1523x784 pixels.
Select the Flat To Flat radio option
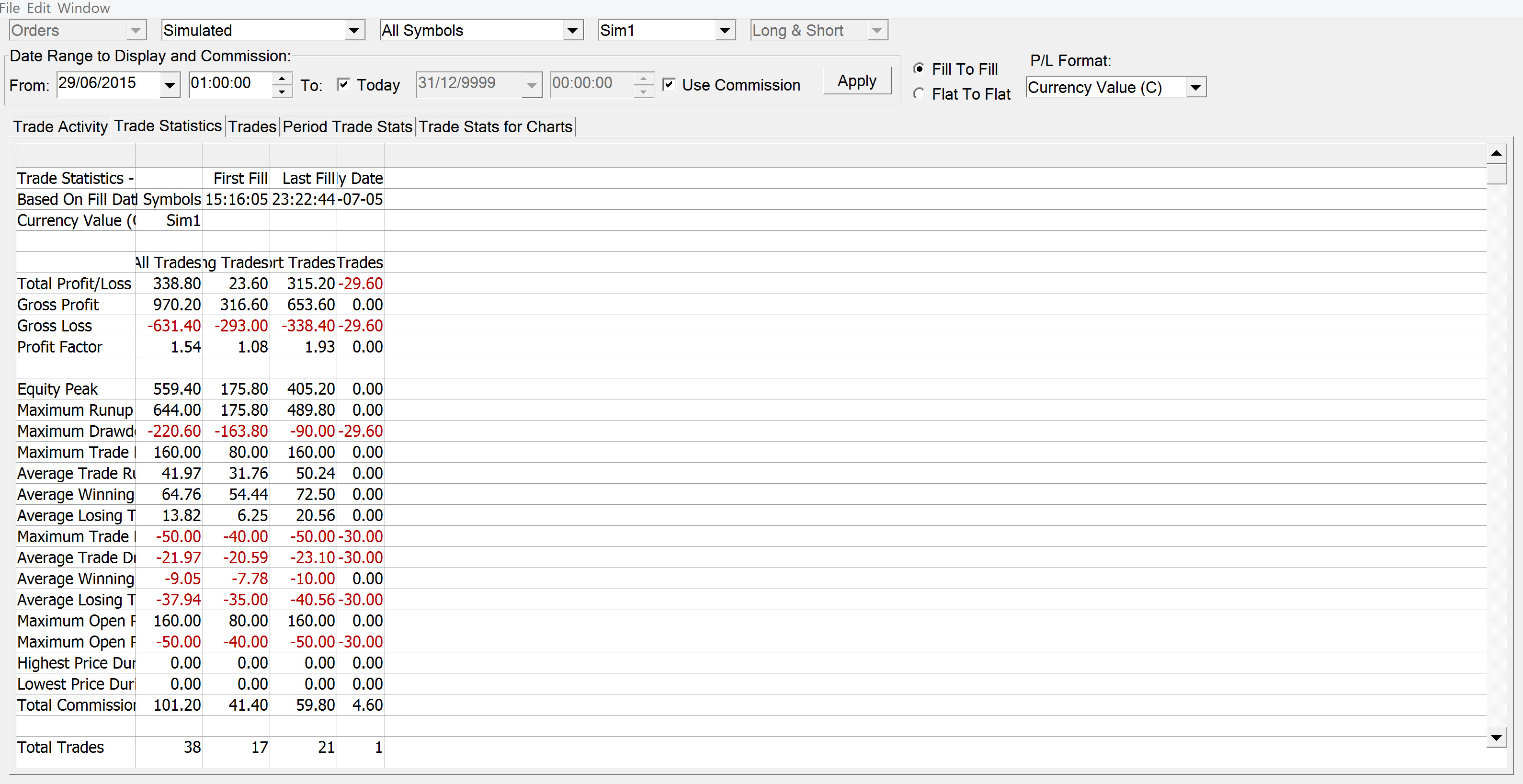[919, 94]
